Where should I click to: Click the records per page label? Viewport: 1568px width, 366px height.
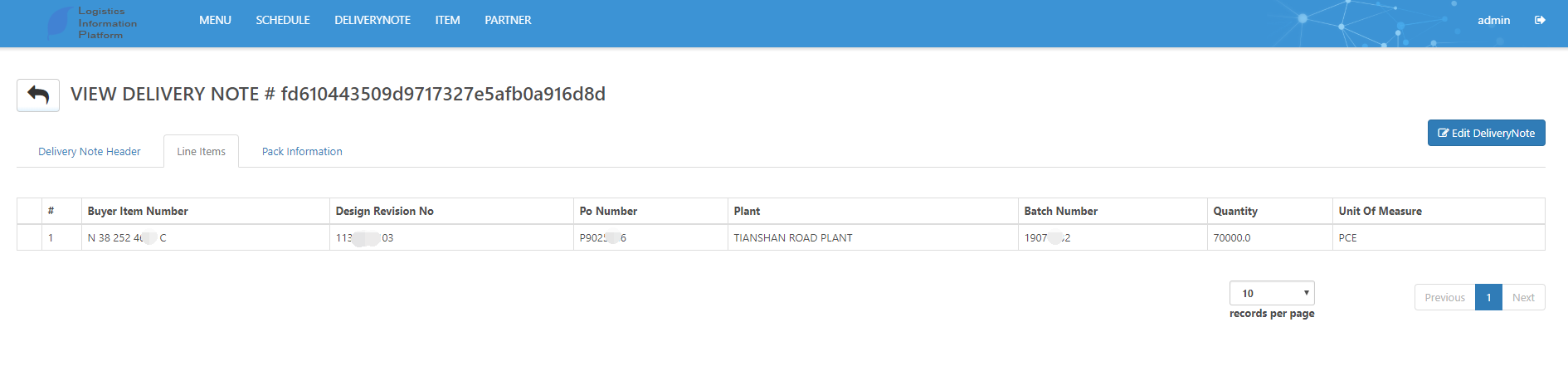coord(1272,313)
